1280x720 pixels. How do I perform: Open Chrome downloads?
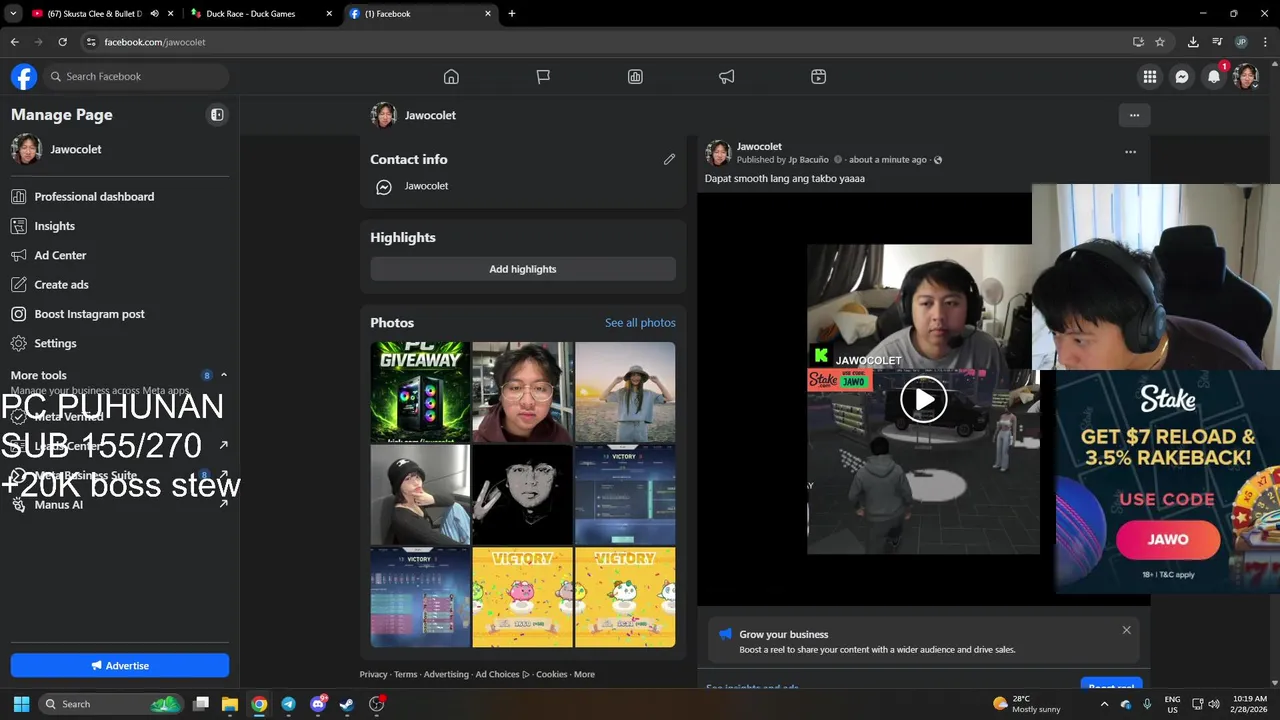1193,42
